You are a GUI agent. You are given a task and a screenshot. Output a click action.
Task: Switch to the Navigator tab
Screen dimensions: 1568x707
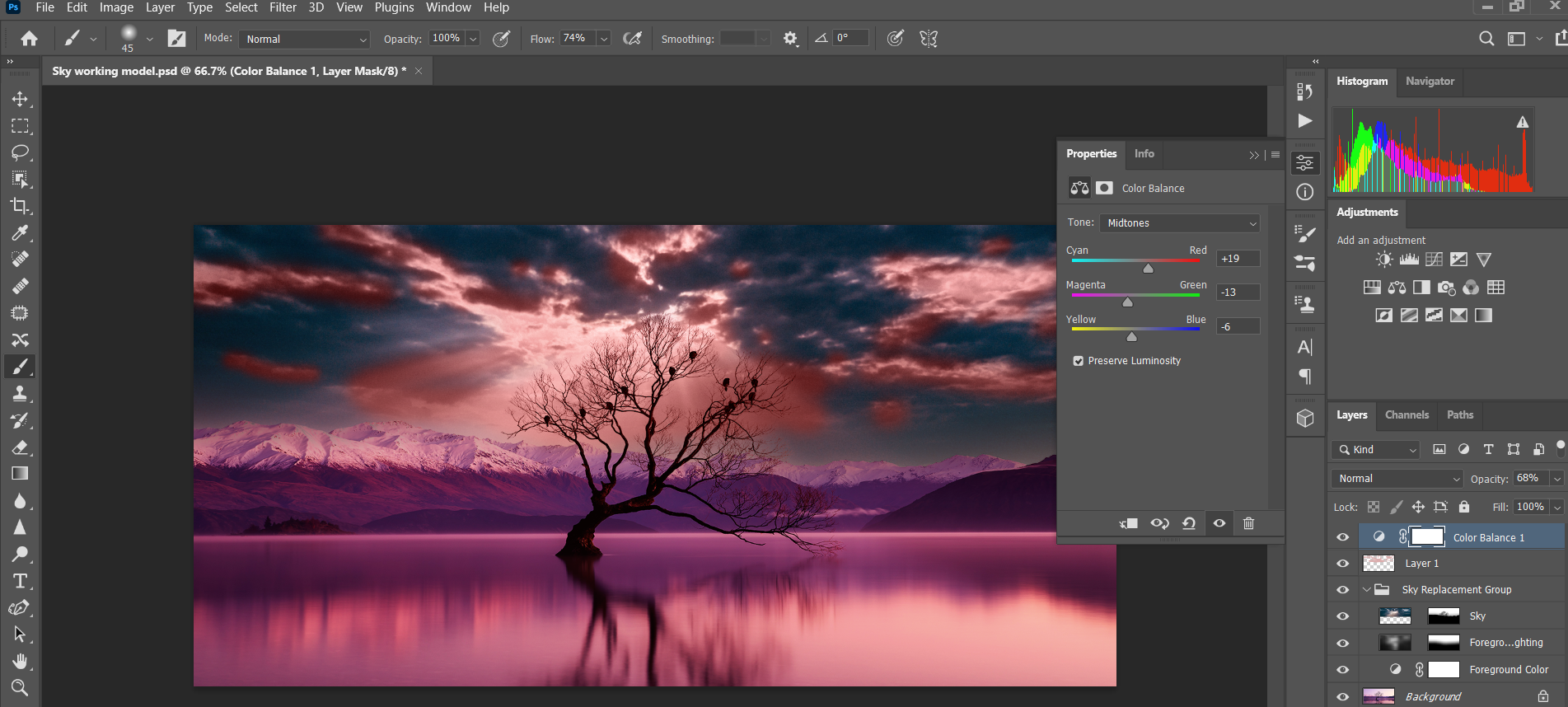tap(1430, 82)
